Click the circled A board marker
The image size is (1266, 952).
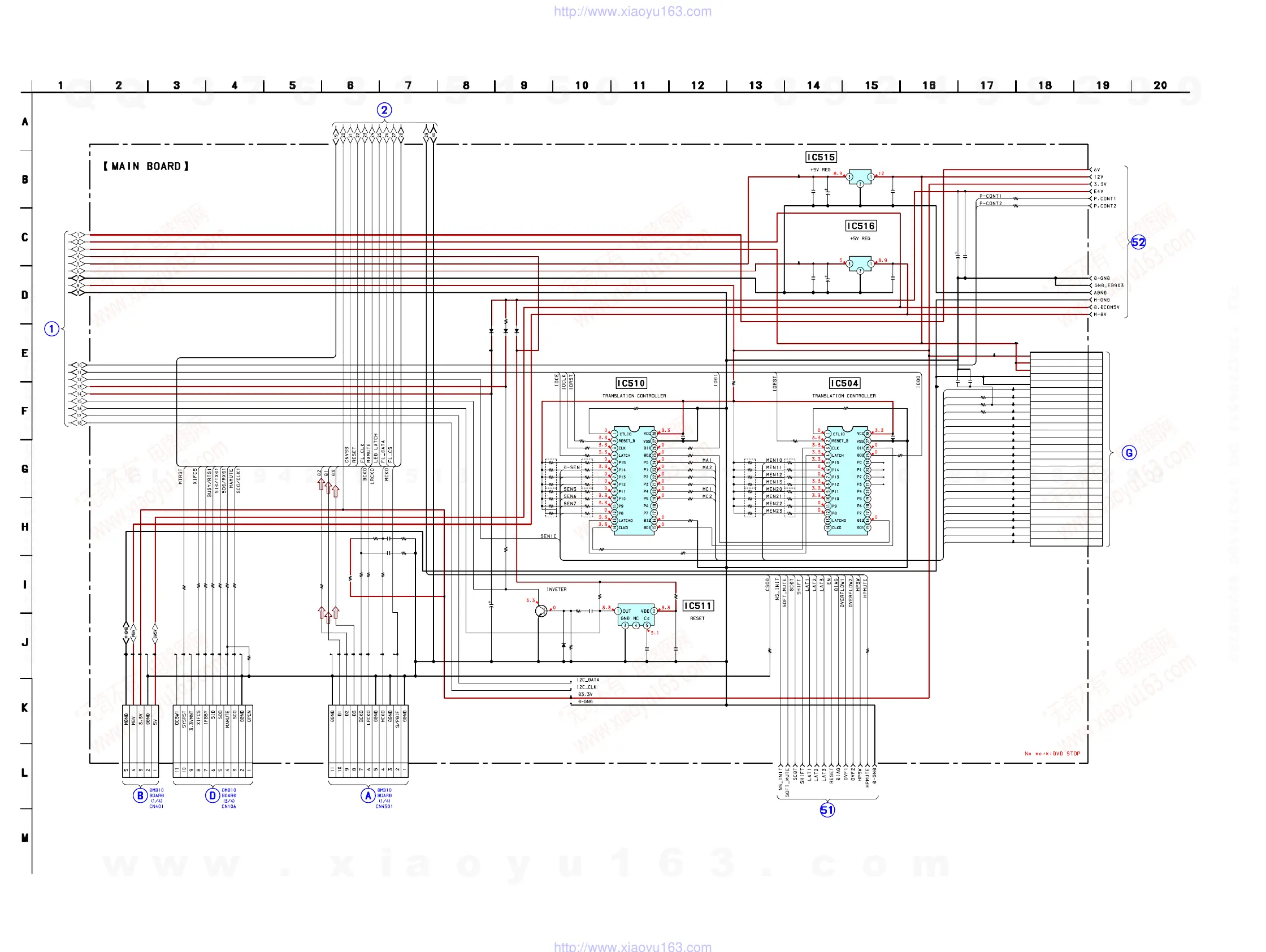(x=368, y=795)
